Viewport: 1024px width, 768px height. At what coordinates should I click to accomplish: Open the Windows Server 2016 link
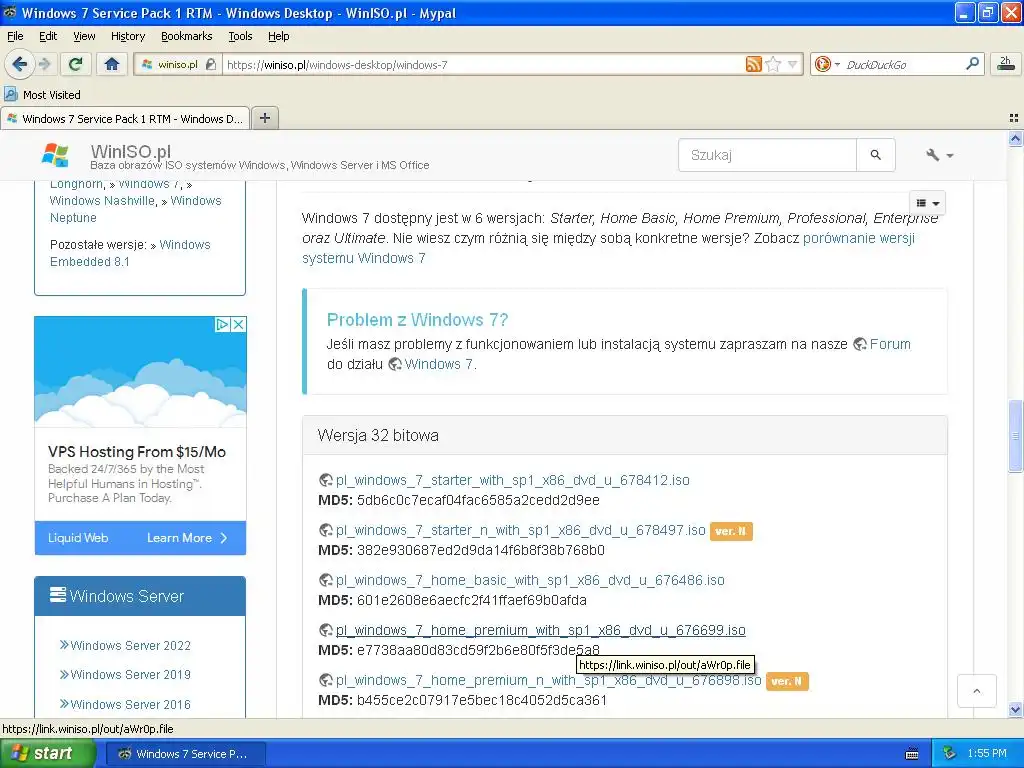131,704
